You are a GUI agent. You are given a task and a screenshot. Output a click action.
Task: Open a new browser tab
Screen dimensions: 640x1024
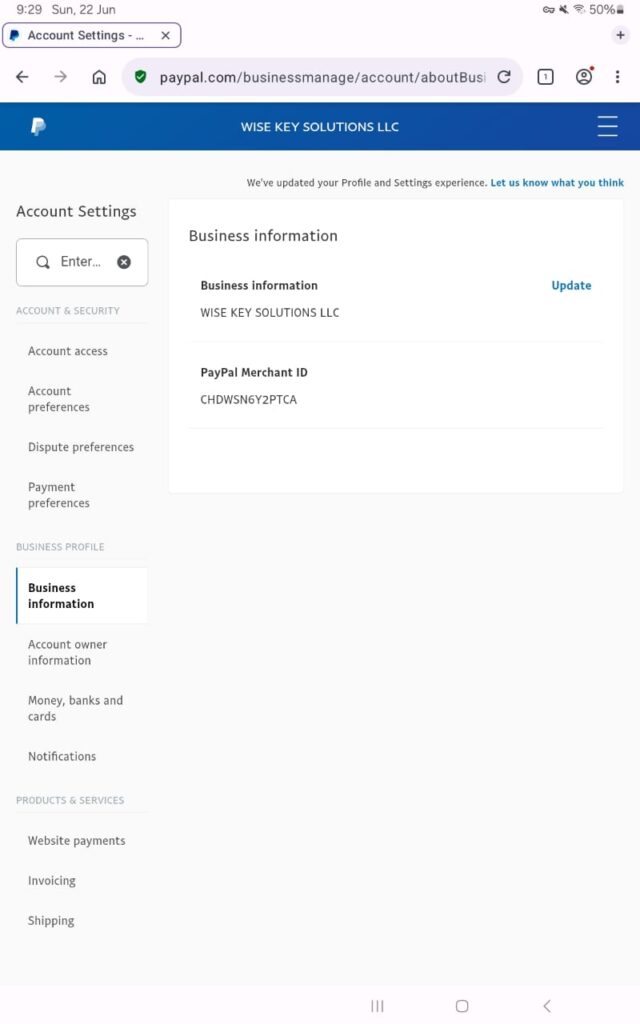point(620,35)
